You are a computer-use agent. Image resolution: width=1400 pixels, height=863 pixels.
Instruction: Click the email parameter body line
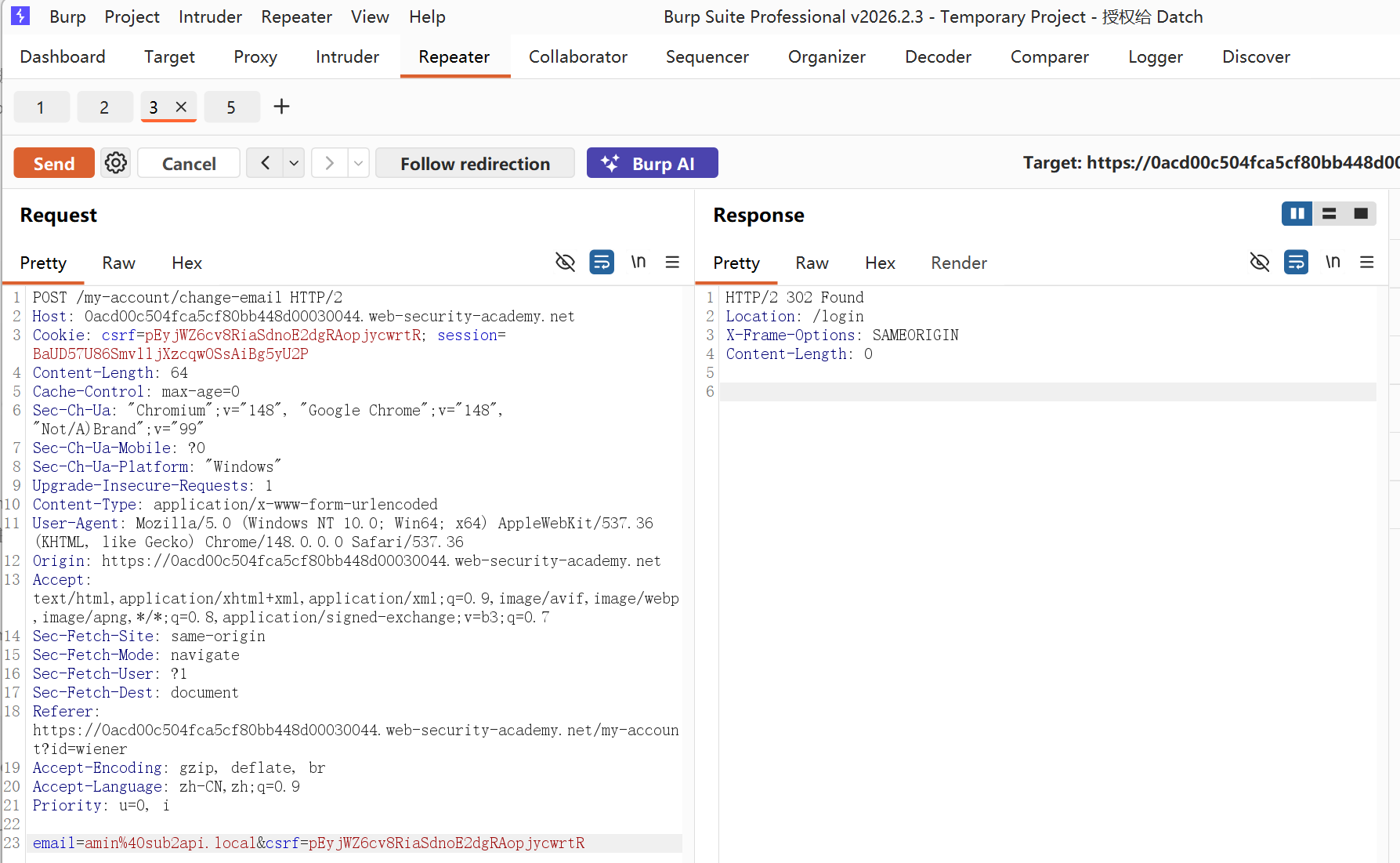[309, 843]
